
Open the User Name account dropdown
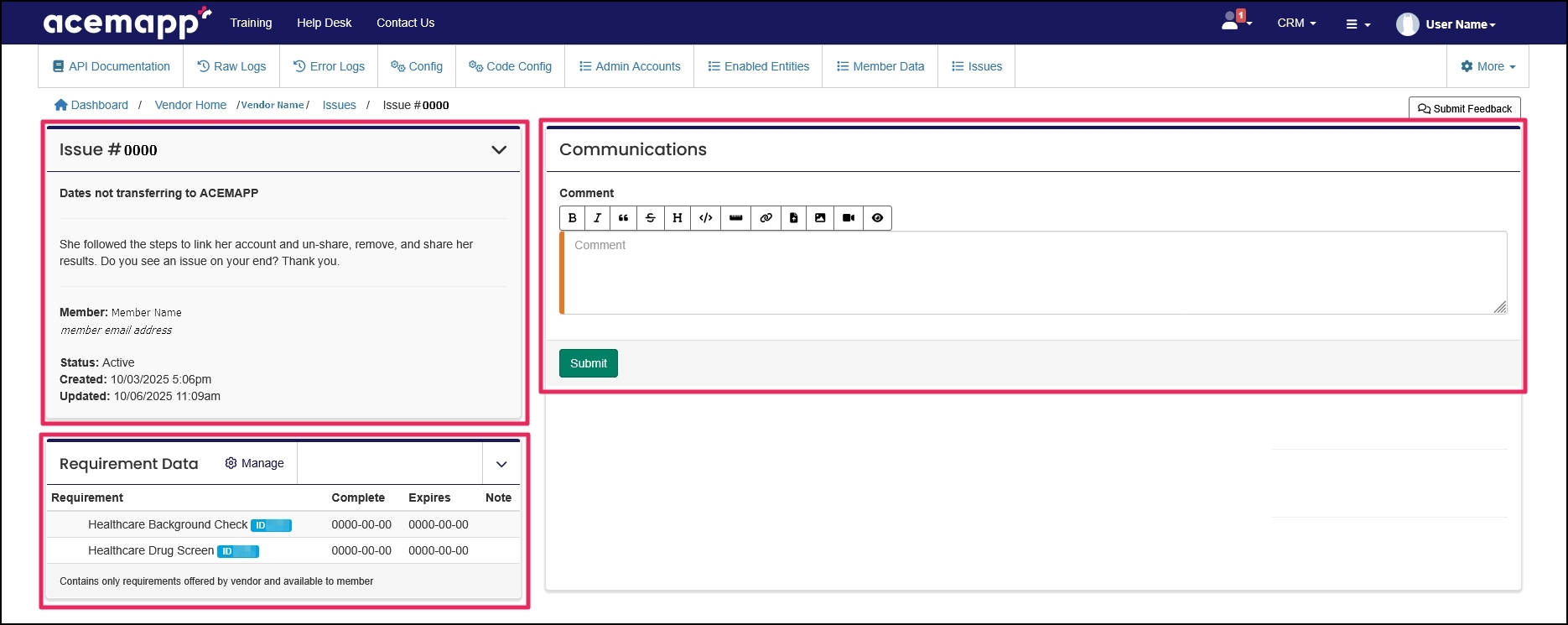[1461, 24]
